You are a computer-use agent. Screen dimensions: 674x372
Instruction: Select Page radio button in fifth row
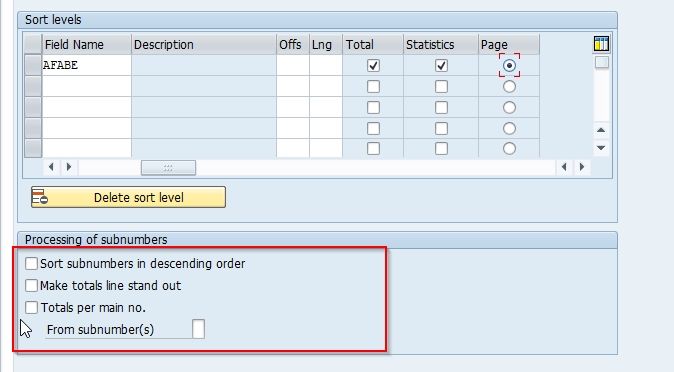click(509, 148)
